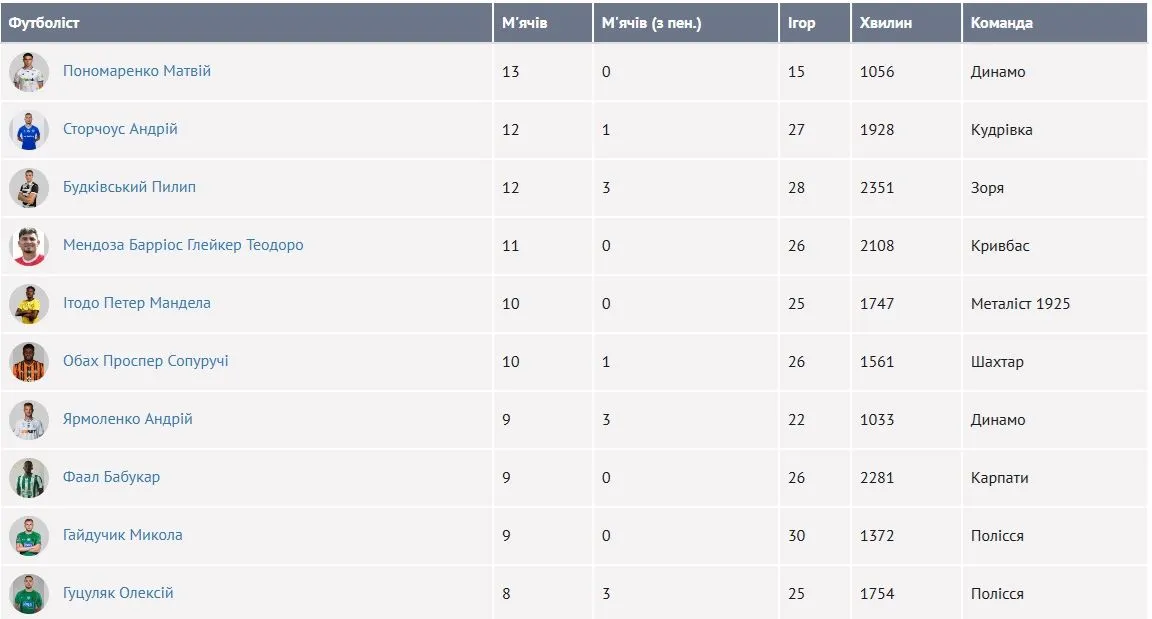Follow the Будківський Пилип link
This screenshot has width=1152, height=619.
point(129,187)
